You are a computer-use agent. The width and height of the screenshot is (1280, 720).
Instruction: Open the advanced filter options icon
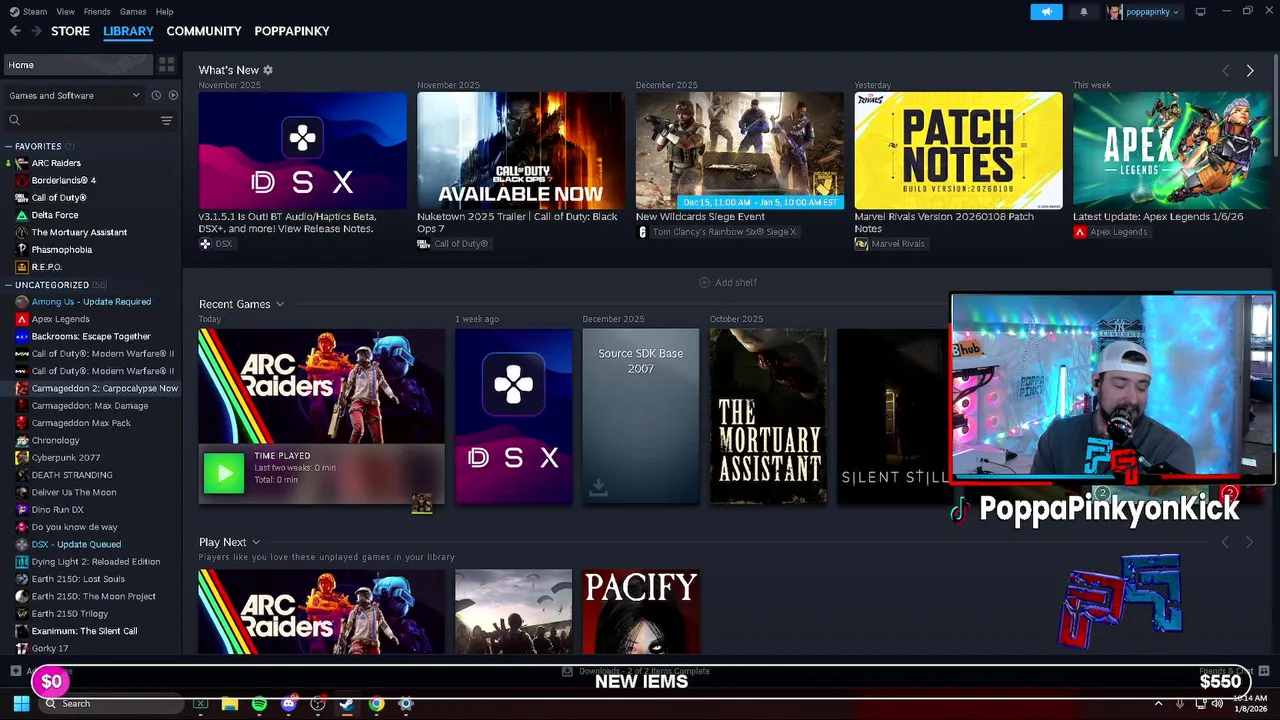tap(166, 120)
